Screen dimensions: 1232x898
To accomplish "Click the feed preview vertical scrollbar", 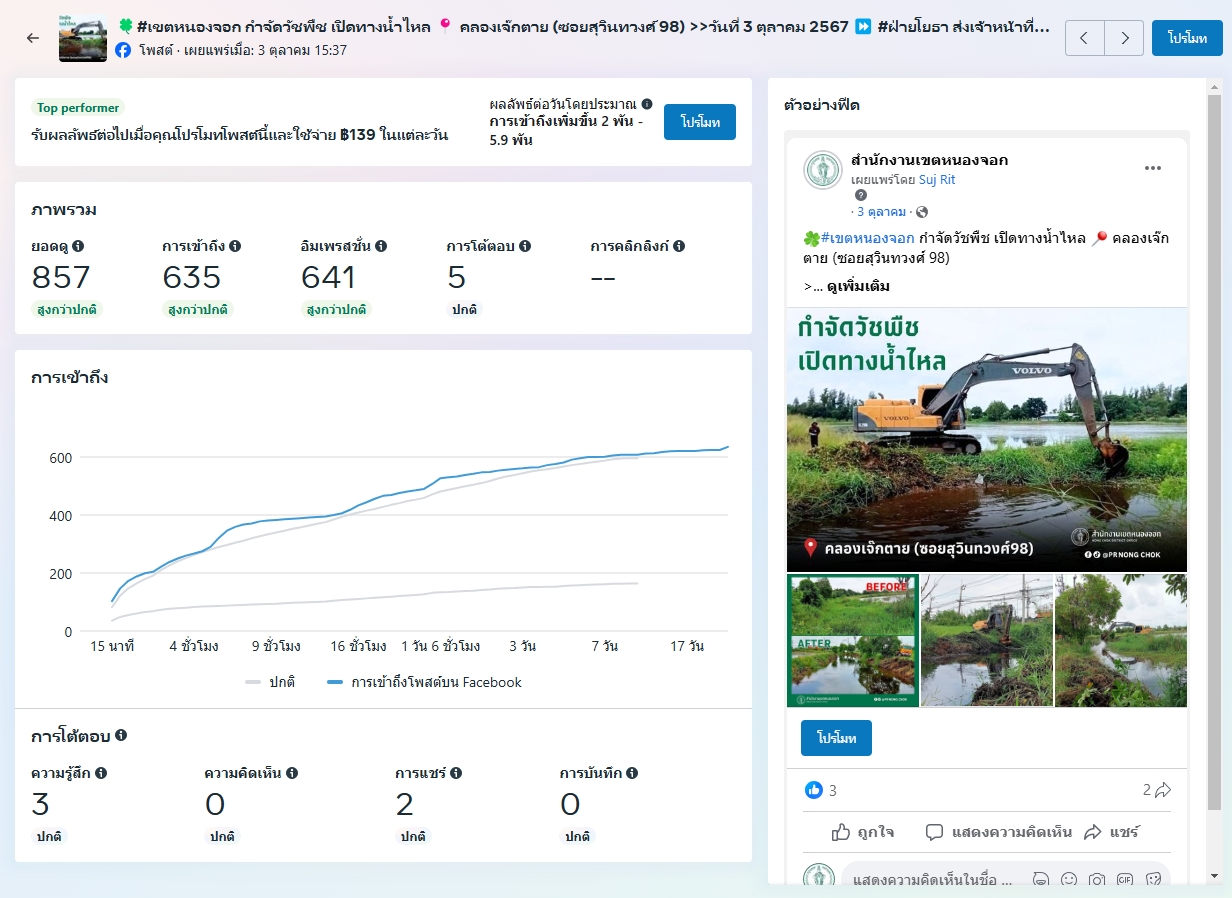I will pos(1214,450).
